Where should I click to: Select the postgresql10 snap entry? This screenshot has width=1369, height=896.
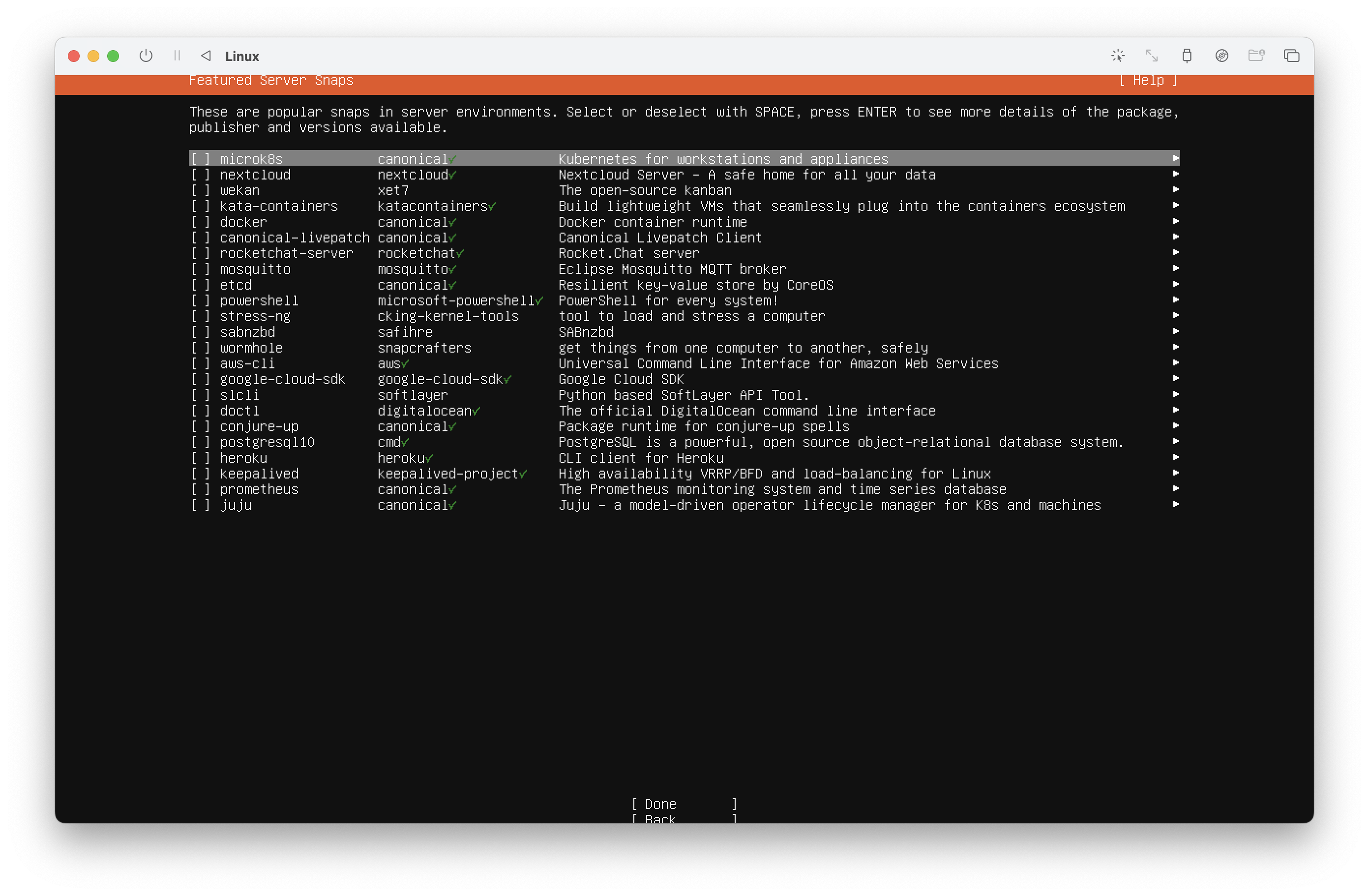click(x=267, y=442)
